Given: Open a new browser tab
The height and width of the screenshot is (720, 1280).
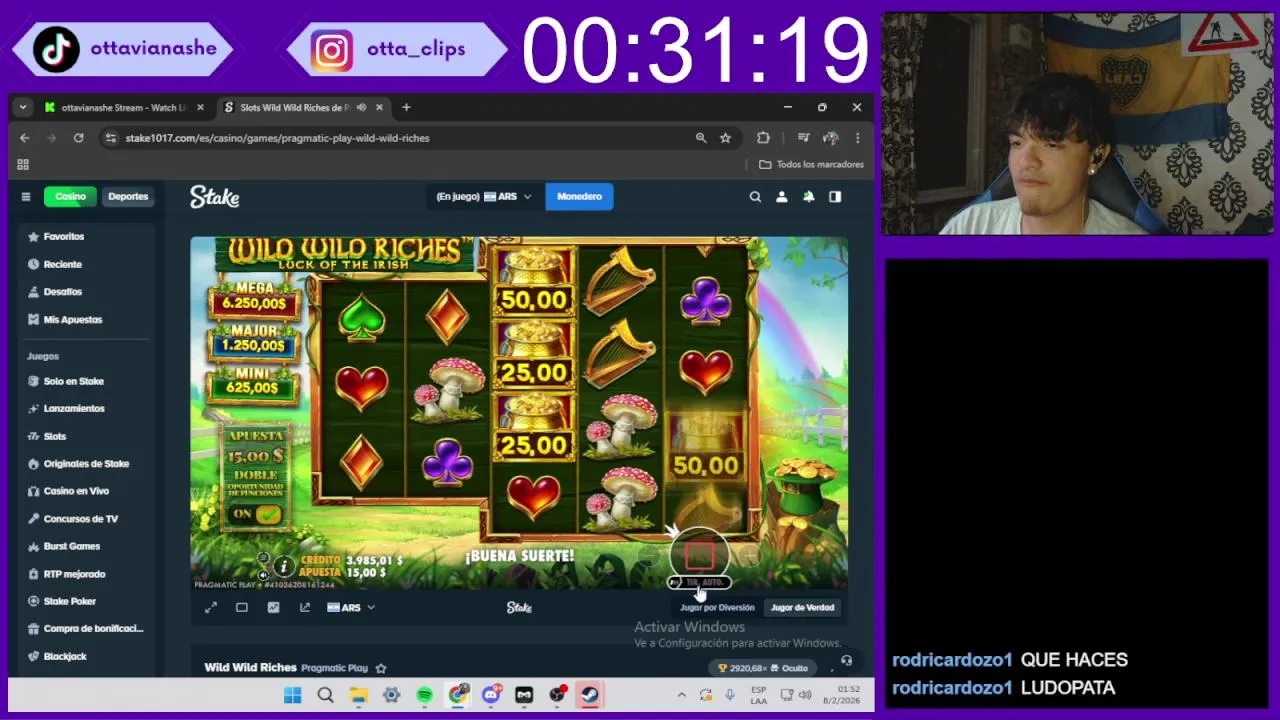Looking at the screenshot, I should pyautogui.click(x=406, y=107).
